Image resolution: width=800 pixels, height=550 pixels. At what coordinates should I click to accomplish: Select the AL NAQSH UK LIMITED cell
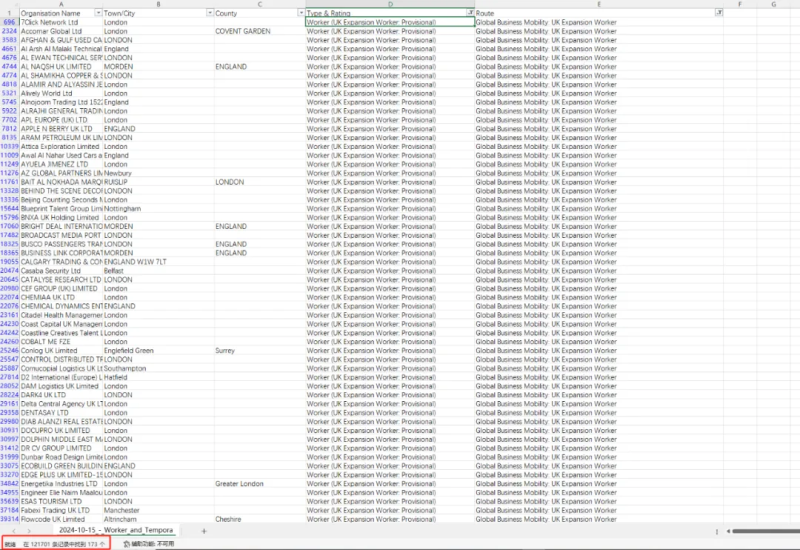point(61,67)
